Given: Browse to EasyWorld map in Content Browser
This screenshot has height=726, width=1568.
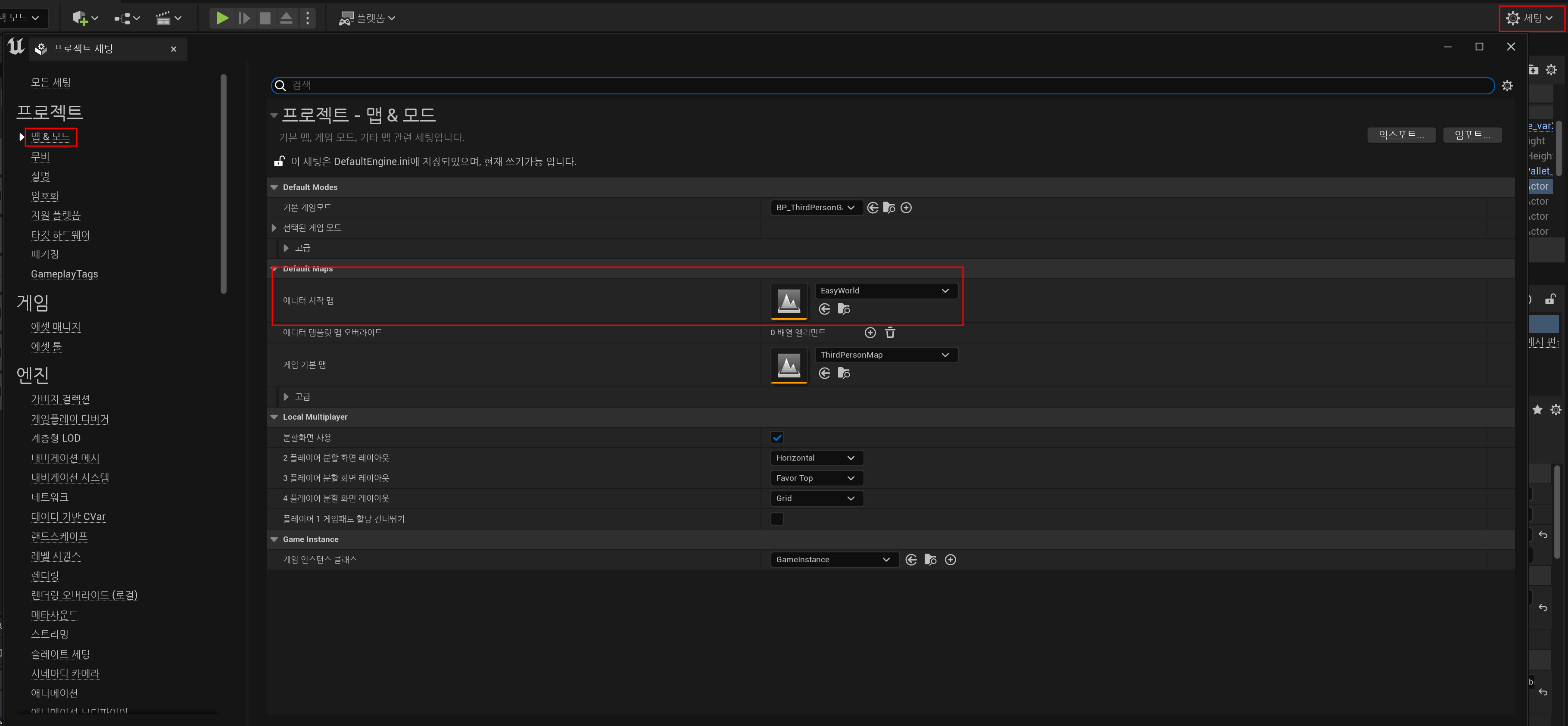Looking at the screenshot, I should (844, 309).
